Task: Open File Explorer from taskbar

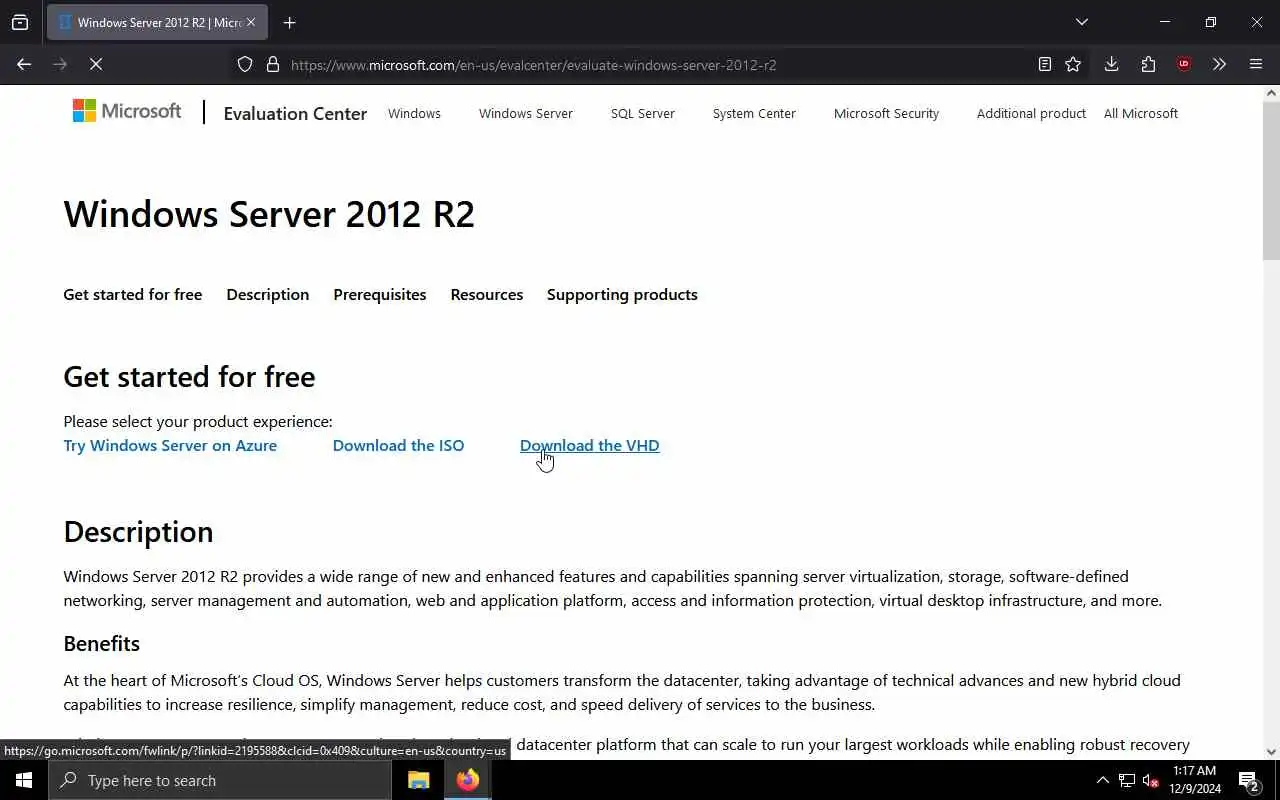Action: pyautogui.click(x=419, y=780)
